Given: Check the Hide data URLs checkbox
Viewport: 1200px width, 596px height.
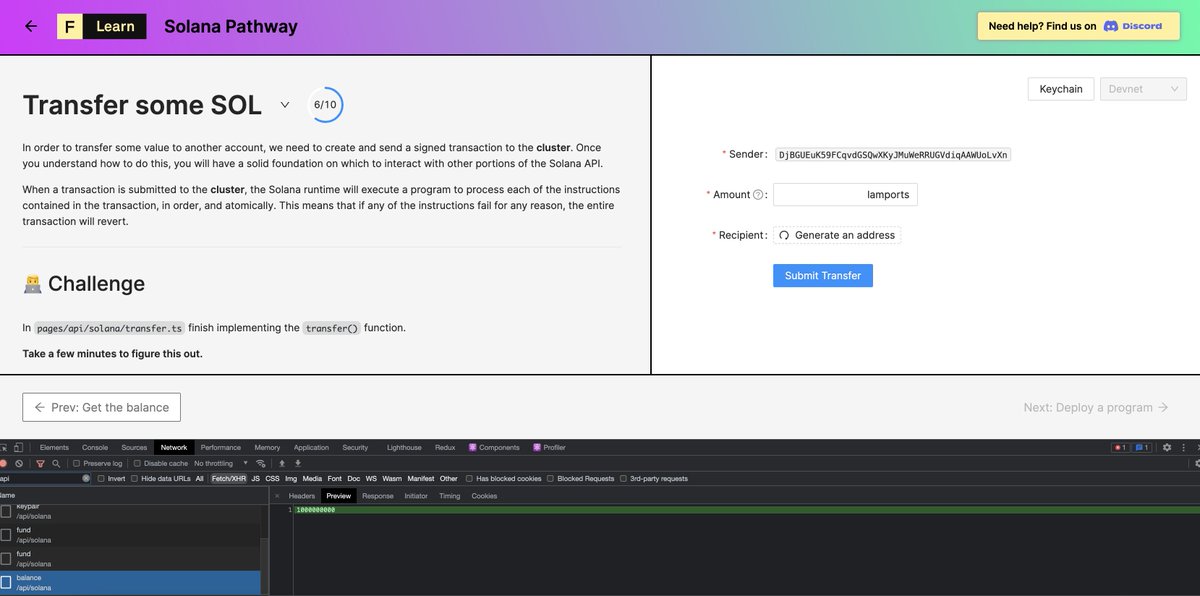Looking at the screenshot, I should tap(134, 479).
